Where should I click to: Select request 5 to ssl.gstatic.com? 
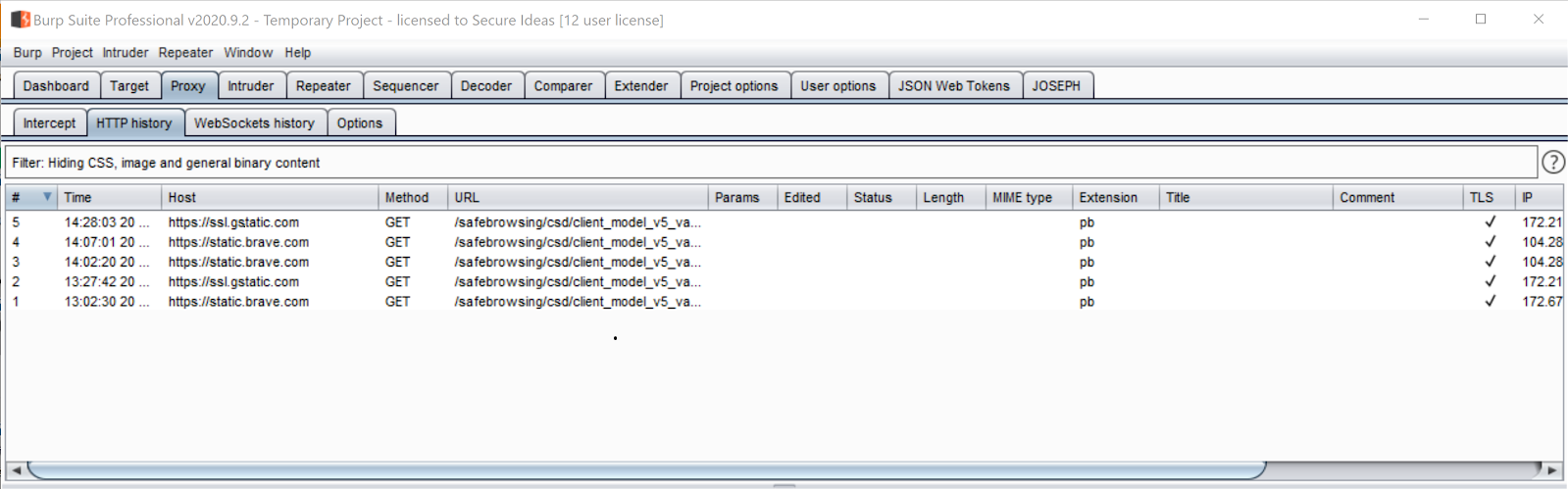pos(784,222)
